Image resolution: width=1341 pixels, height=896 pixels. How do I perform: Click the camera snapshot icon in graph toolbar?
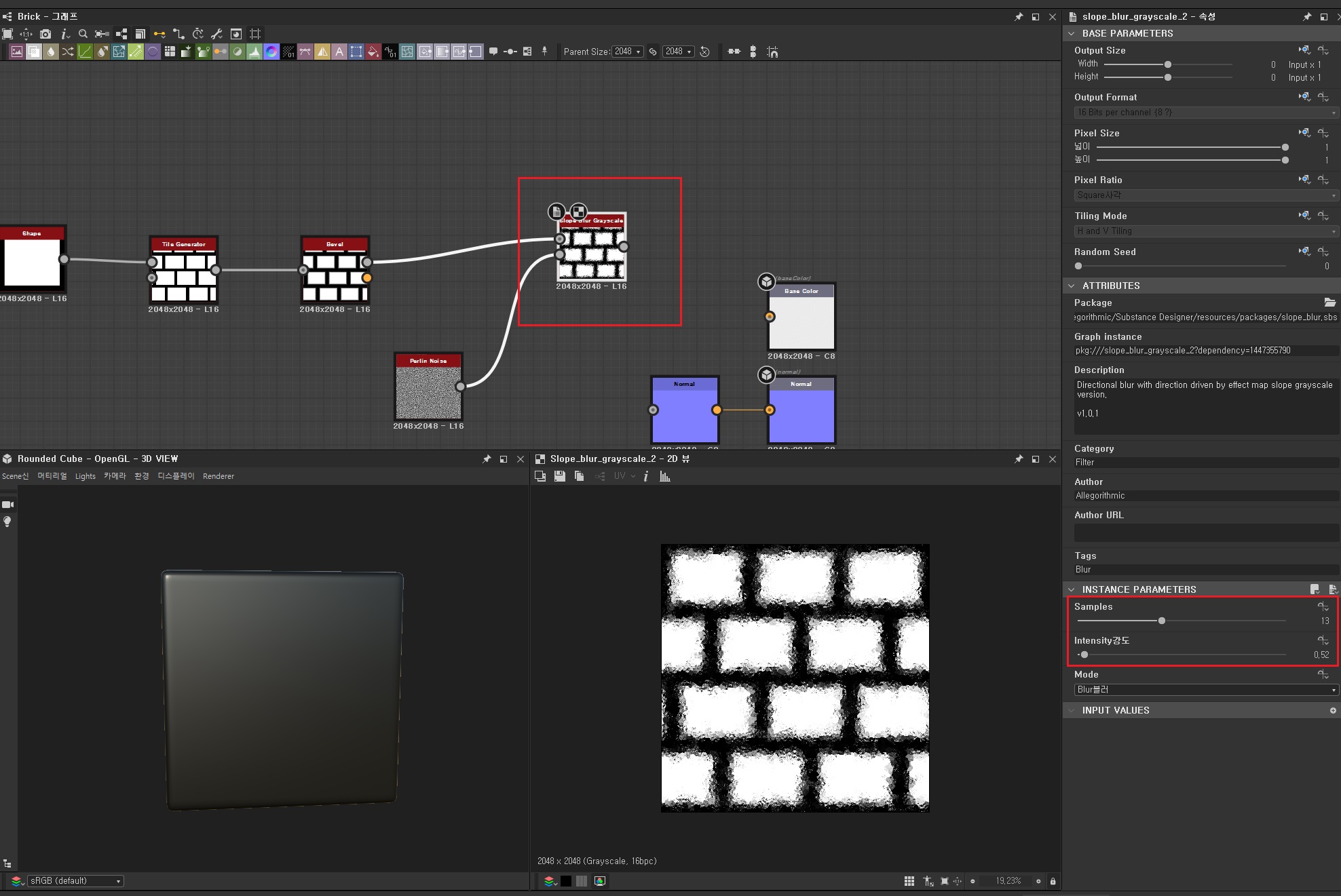click(45, 34)
